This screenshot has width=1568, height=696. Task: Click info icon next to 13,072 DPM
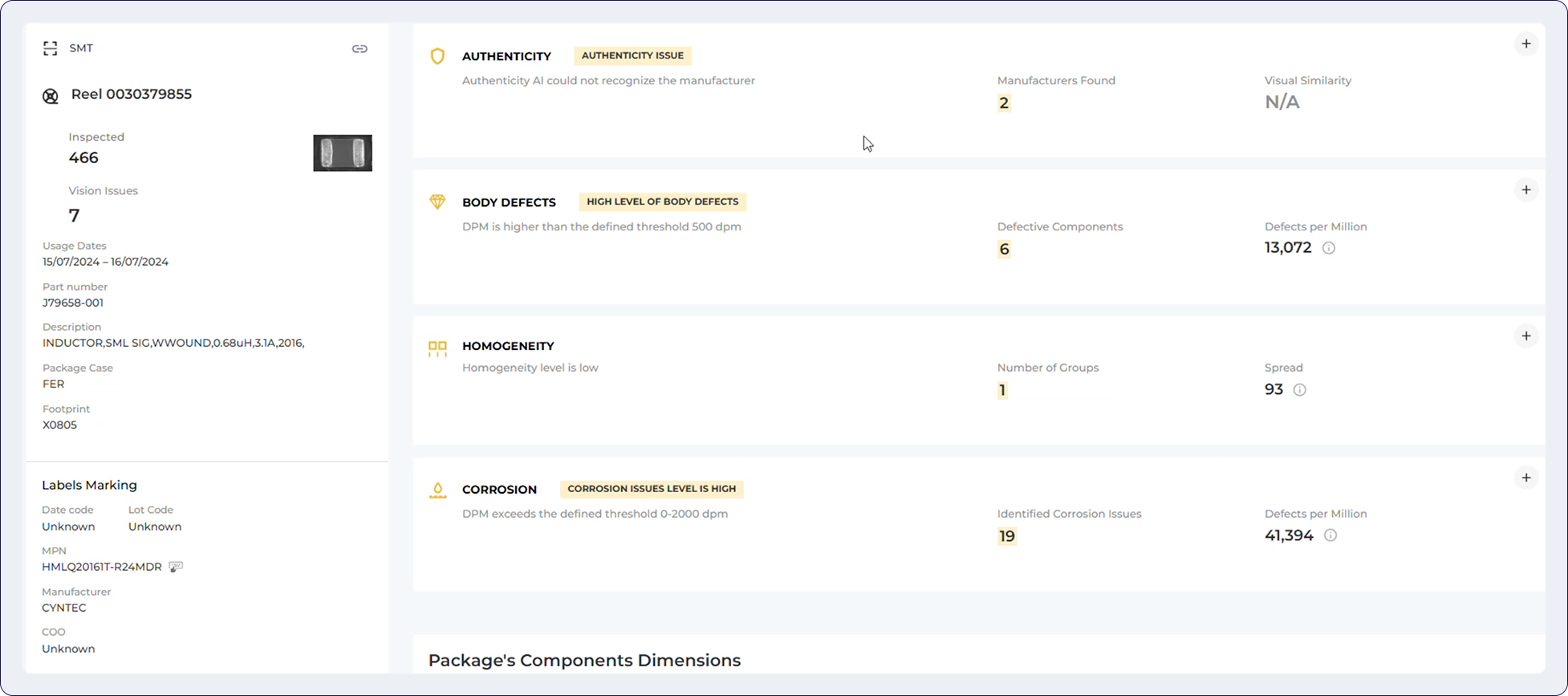click(x=1329, y=248)
